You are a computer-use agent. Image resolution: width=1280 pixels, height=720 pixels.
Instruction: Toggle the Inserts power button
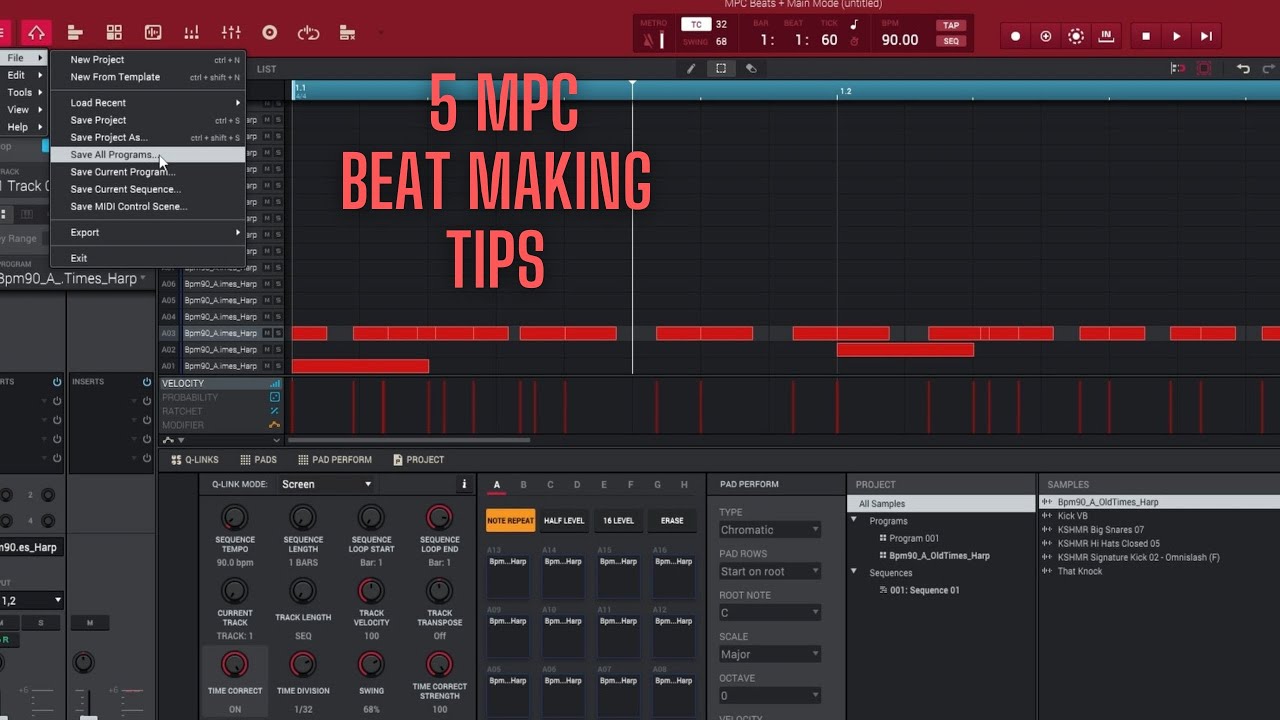click(x=149, y=382)
